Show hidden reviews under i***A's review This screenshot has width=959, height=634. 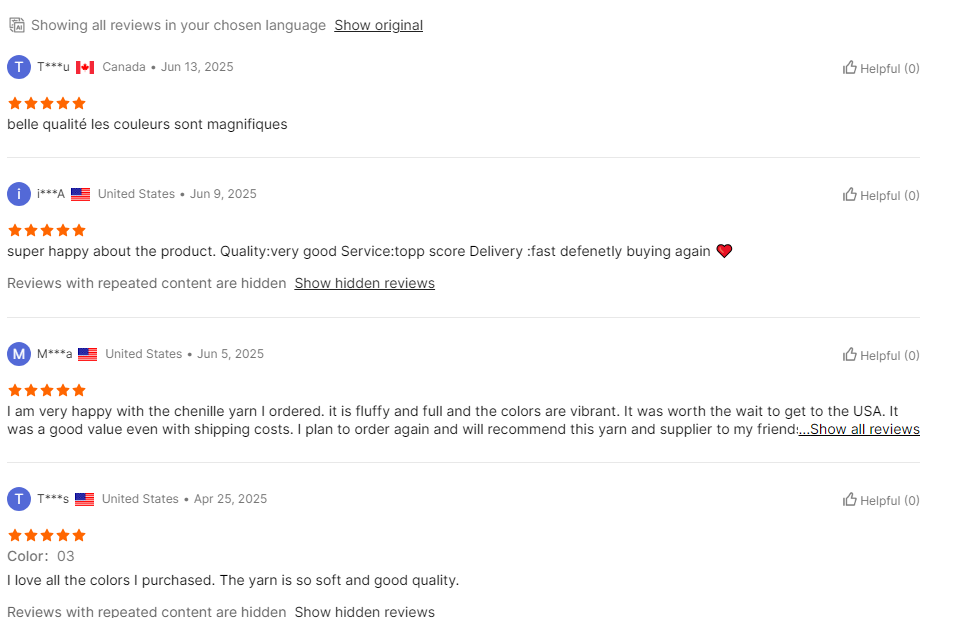point(364,283)
